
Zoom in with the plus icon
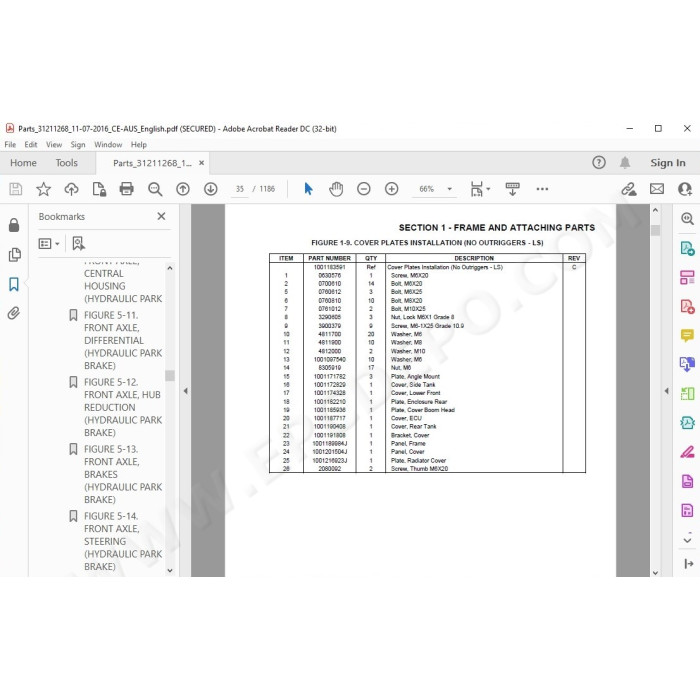point(392,189)
